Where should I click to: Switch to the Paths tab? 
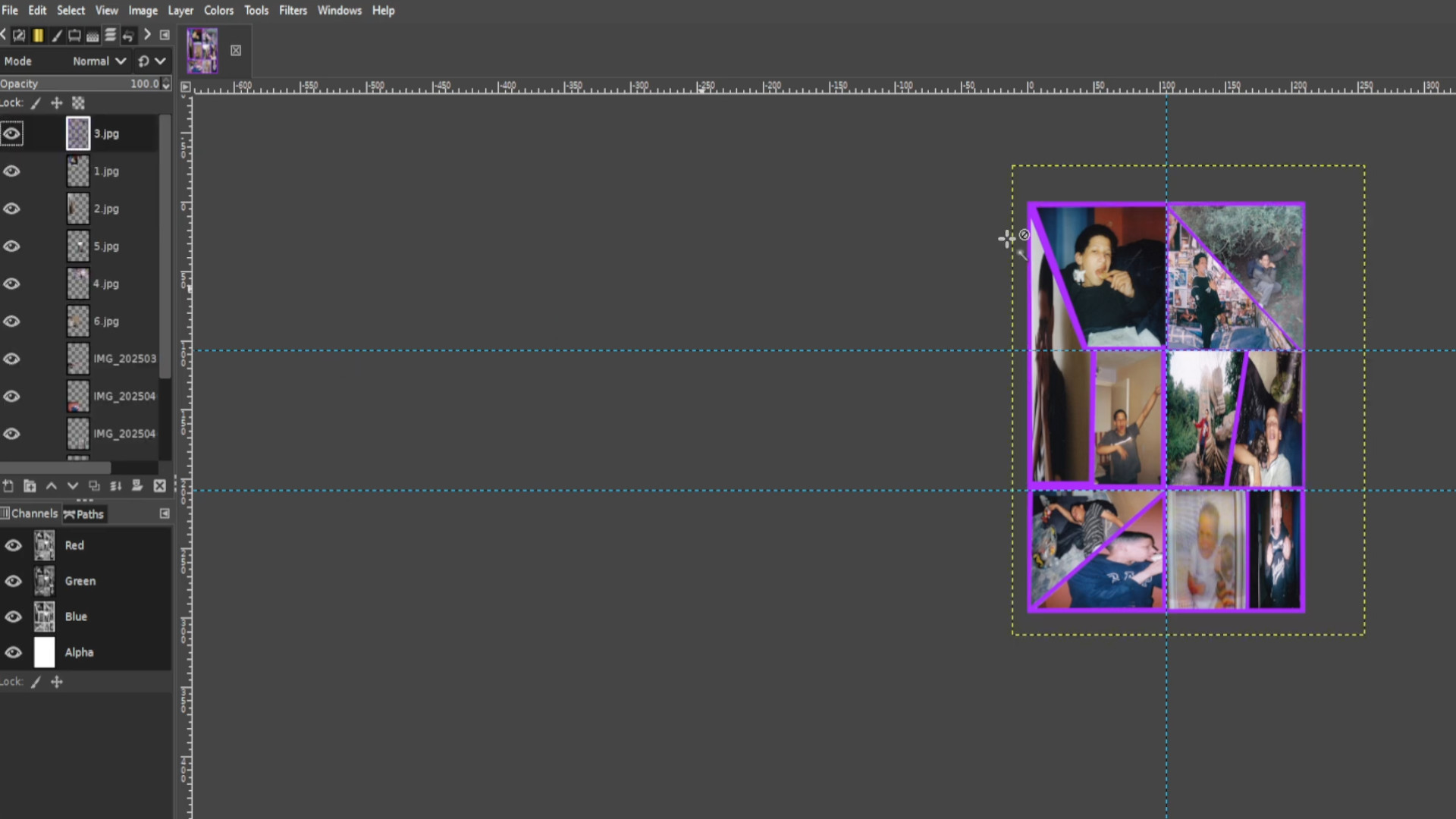coord(84,514)
